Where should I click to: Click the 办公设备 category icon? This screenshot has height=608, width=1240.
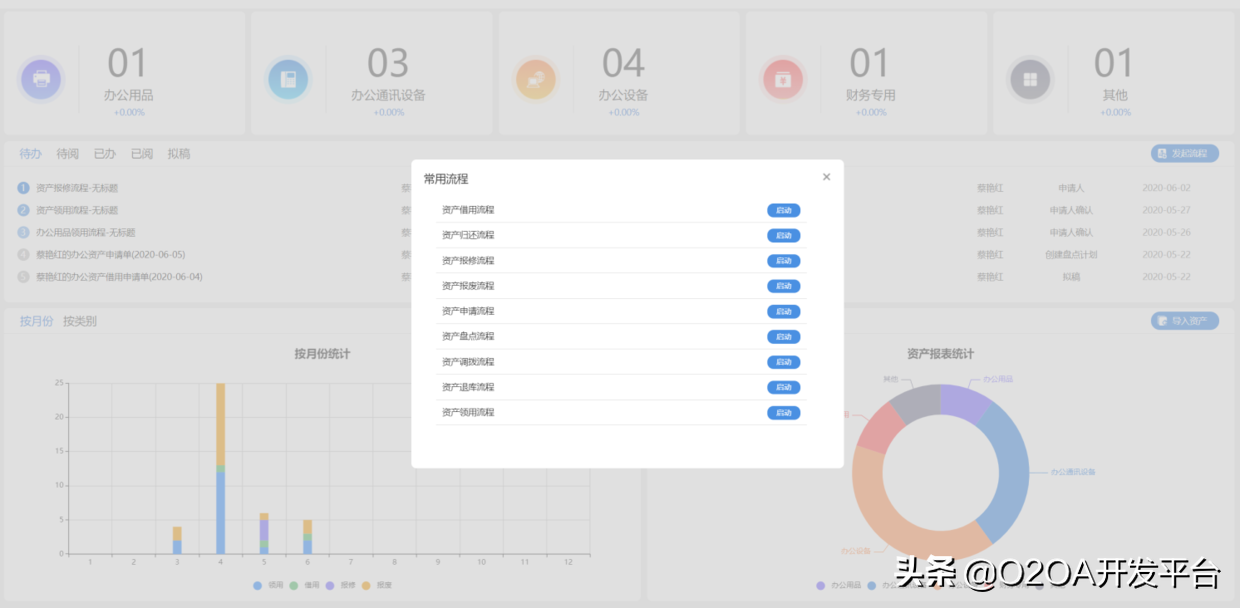537,78
